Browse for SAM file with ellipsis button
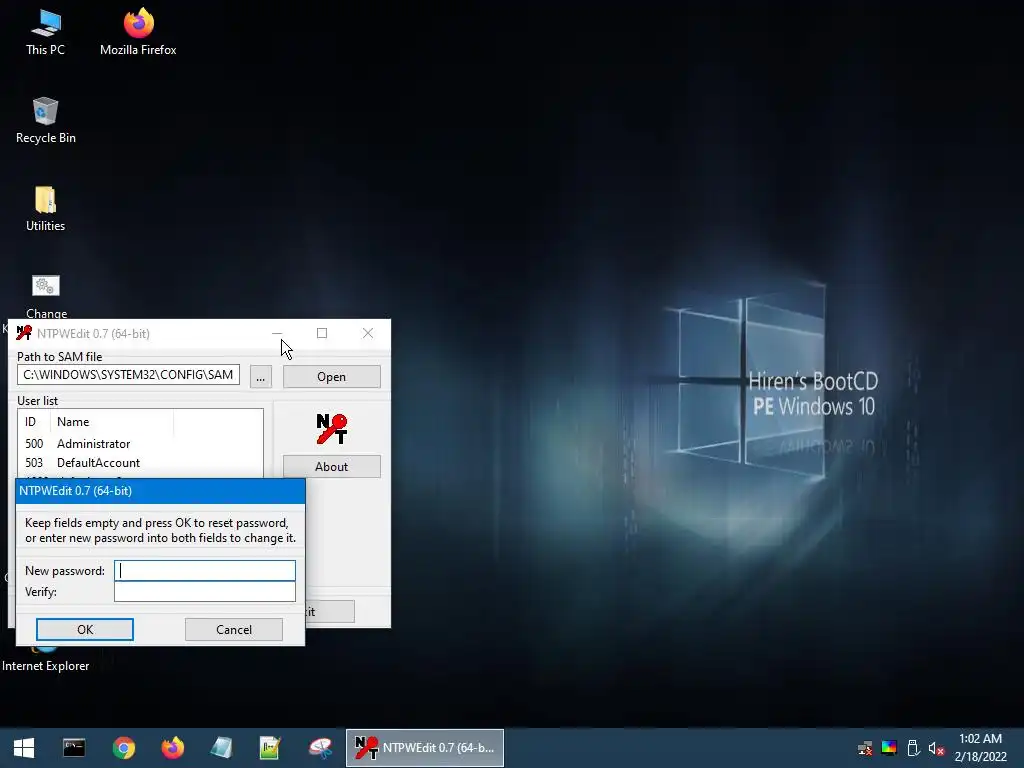The height and width of the screenshot is (768, 1024). click(261, 377)
